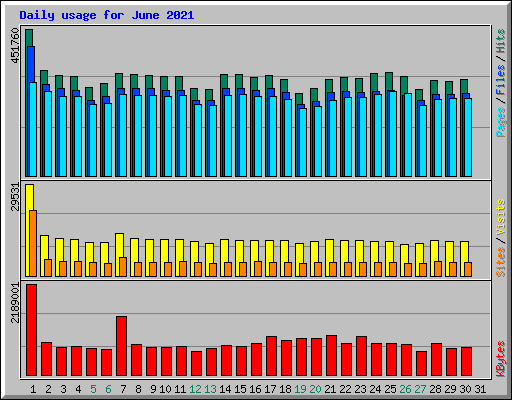Viewport: 512px width, 400px height.
Task: Click the 'KBytes' legend label
Action: [501, 359]
